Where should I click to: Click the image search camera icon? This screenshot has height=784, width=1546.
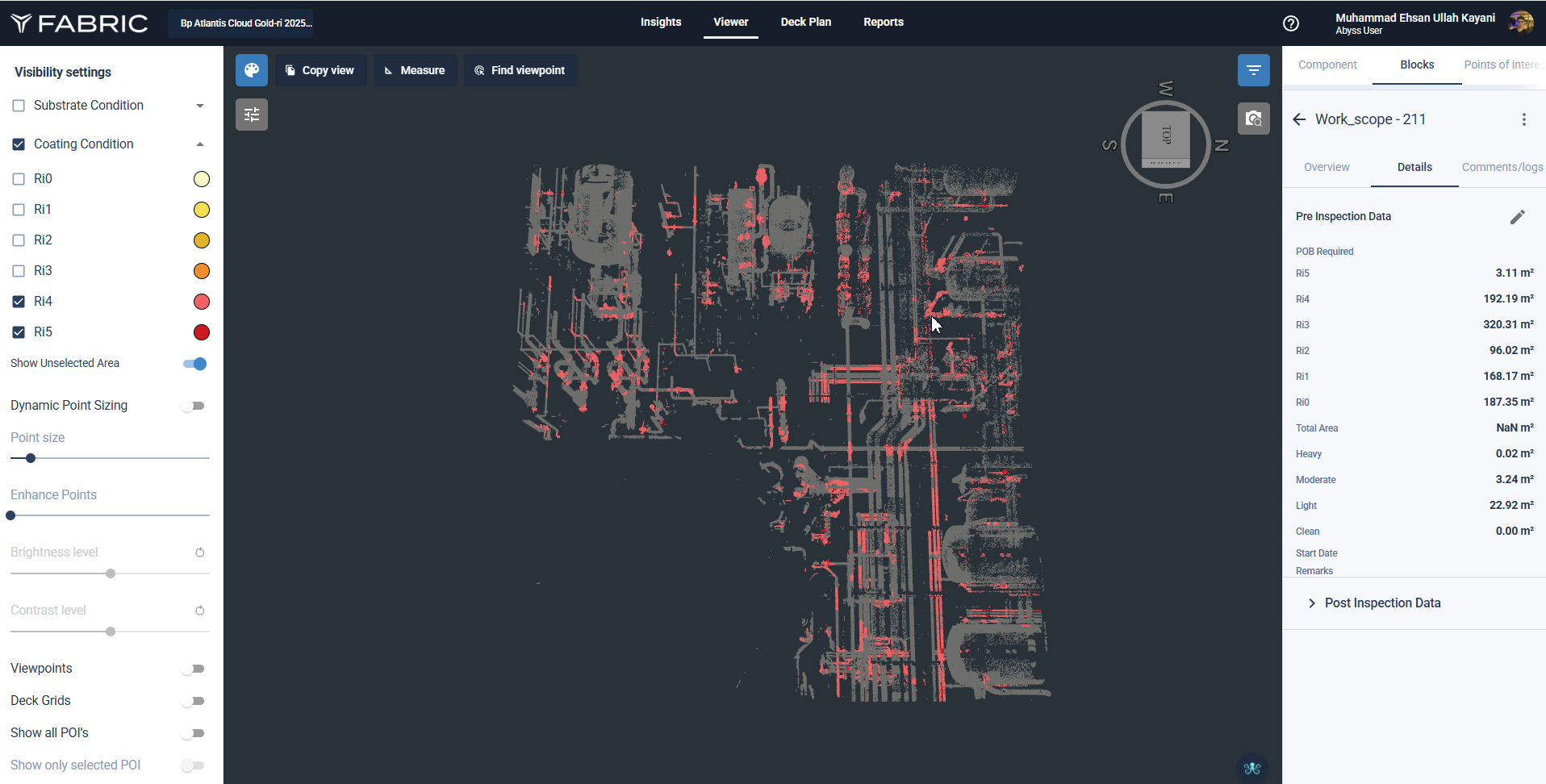(x=1253, y=119)
